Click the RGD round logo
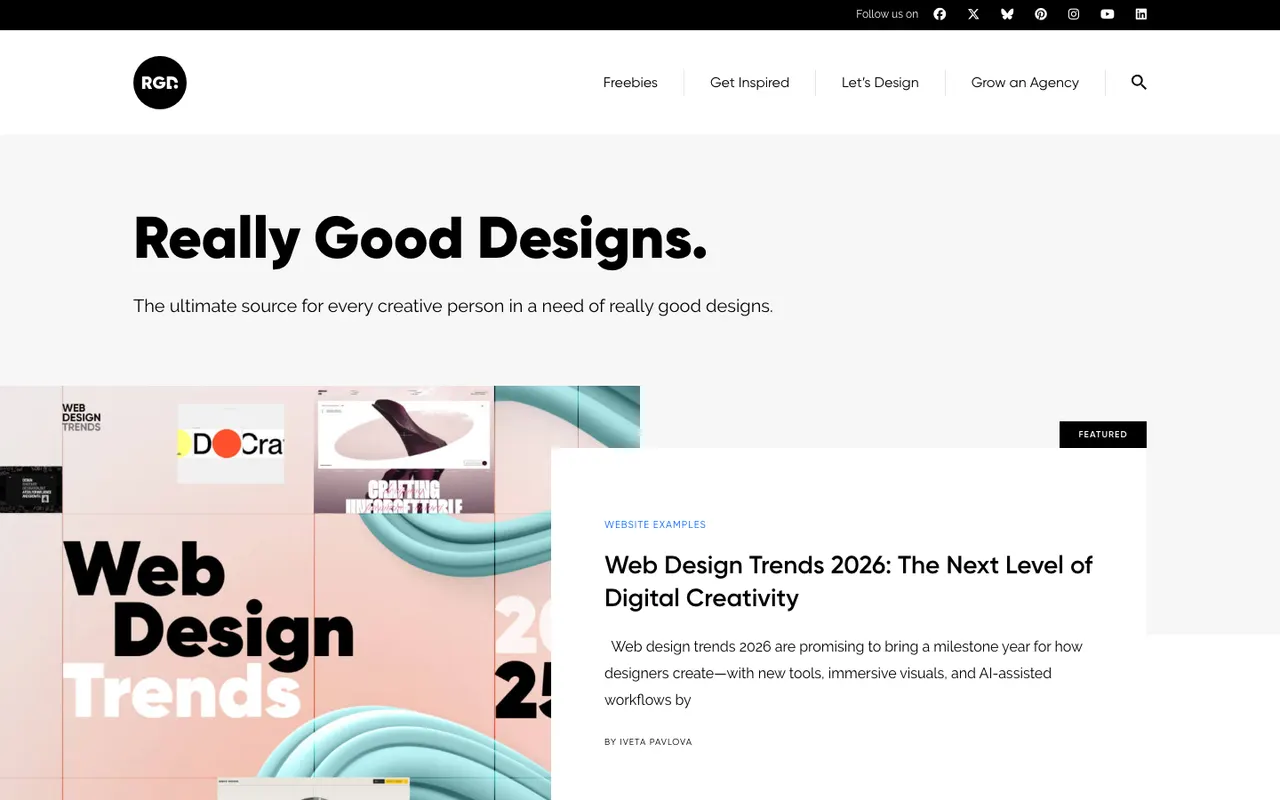 [160, 82]
